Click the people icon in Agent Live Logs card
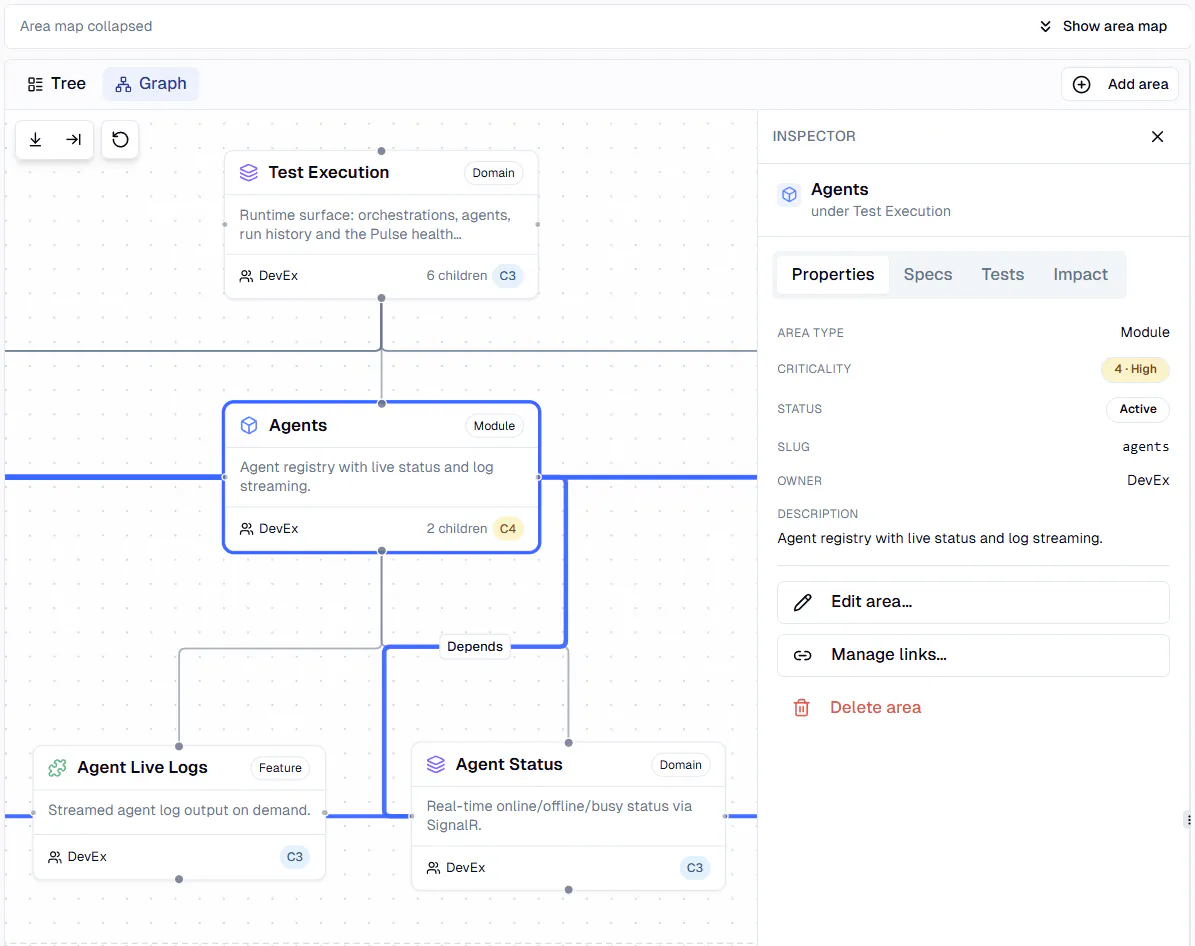Viewport: 1195px width, 946px height. point(55,857)
